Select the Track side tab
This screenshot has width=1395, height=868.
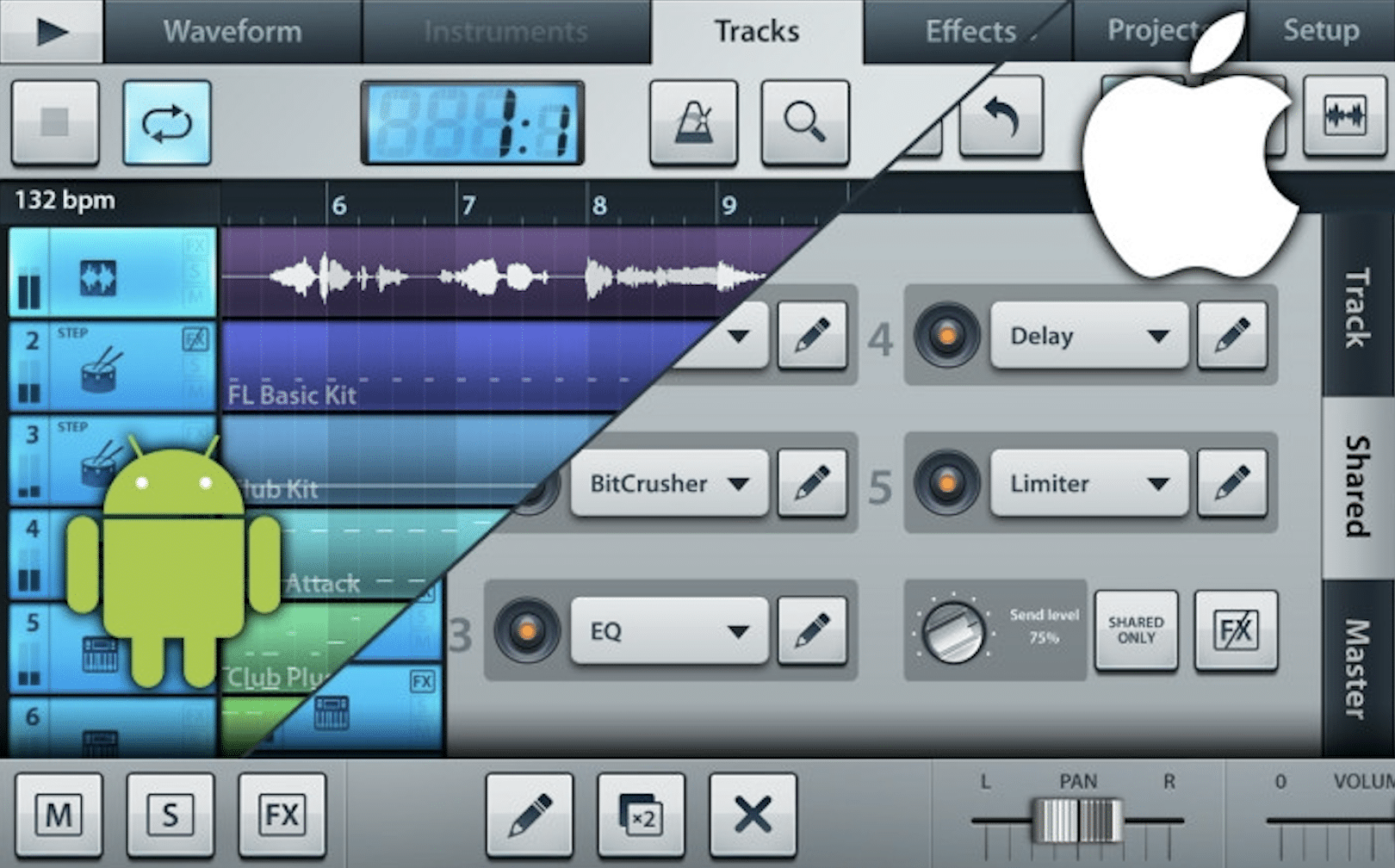pyautogui.click(x=1358, y=307)
